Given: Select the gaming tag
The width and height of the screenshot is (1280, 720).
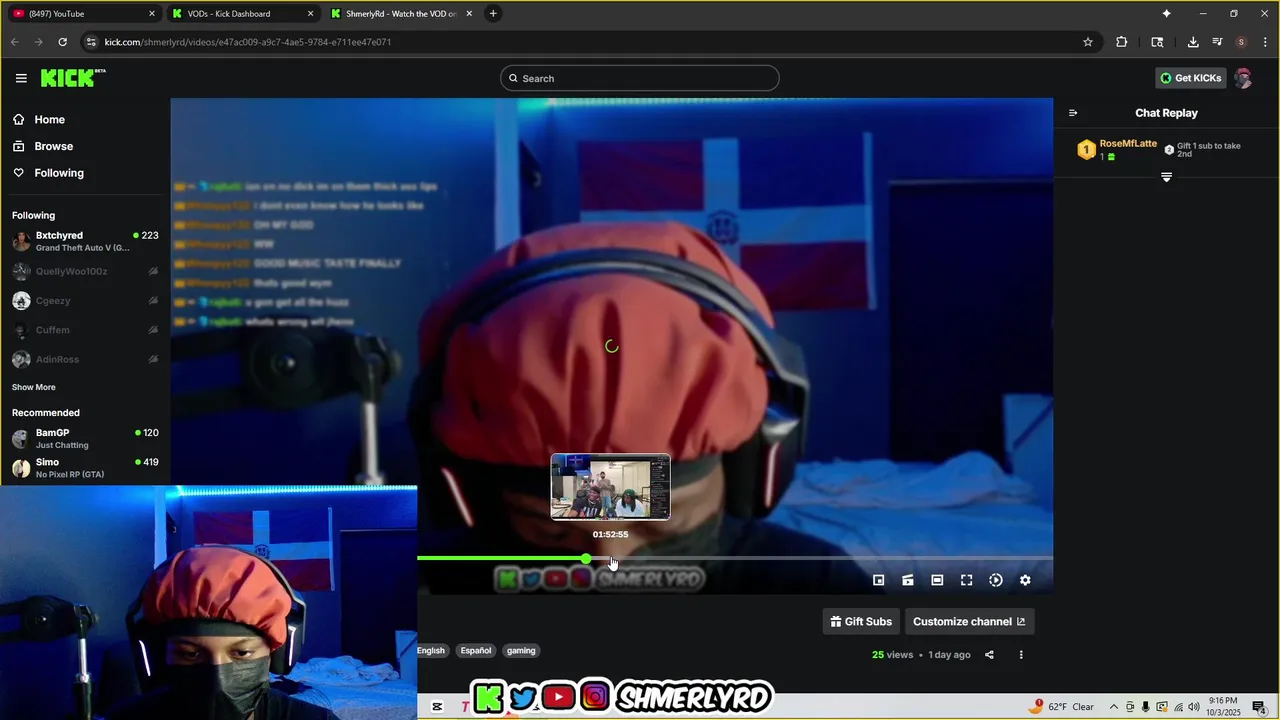Looking at the screenshot, I should coord(521,650).
